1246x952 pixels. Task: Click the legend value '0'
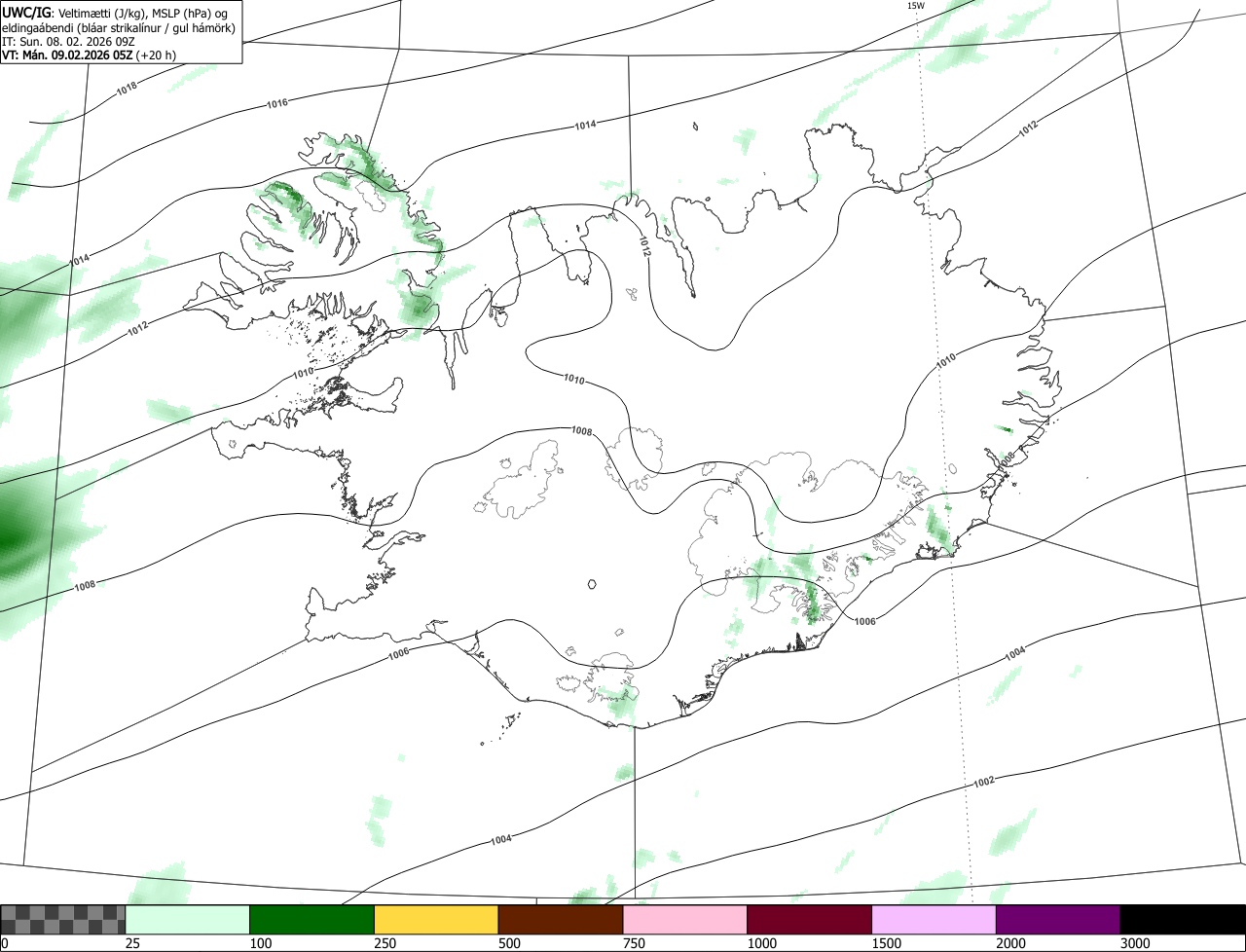4,943
